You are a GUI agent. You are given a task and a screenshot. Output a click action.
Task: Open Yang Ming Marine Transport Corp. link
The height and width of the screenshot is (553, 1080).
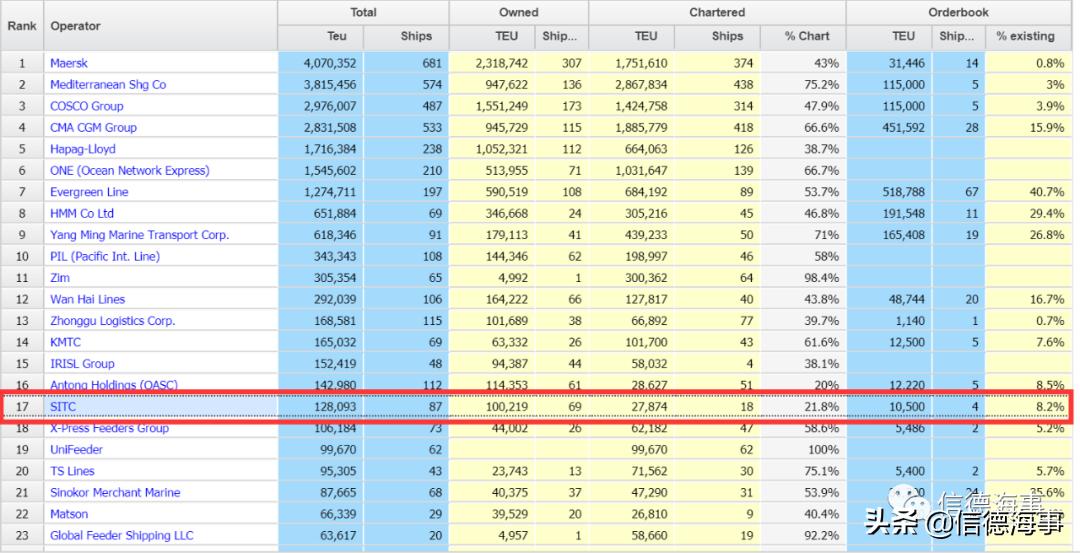(139, 235)
